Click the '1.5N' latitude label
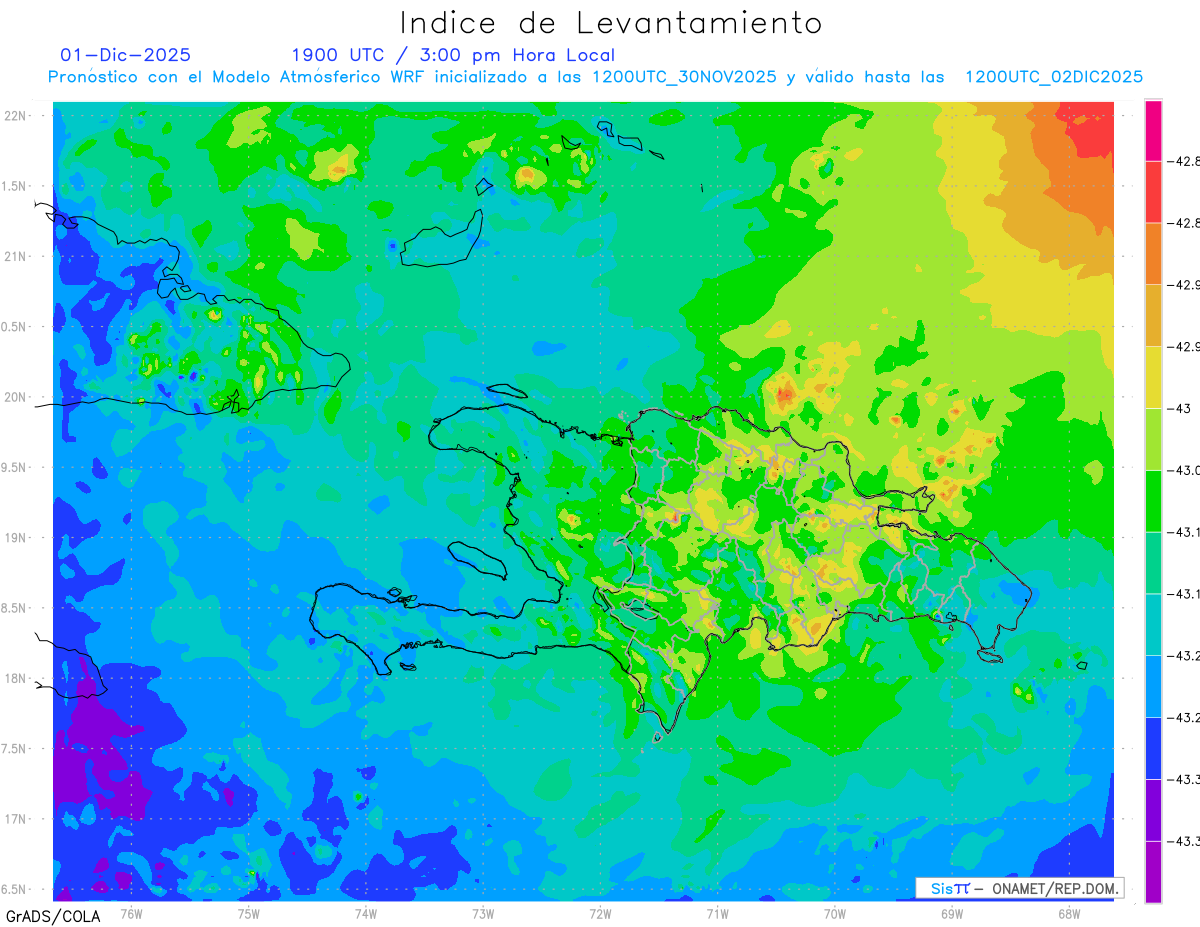Viewport: 1200px width, 927px height. pos(15,186)
